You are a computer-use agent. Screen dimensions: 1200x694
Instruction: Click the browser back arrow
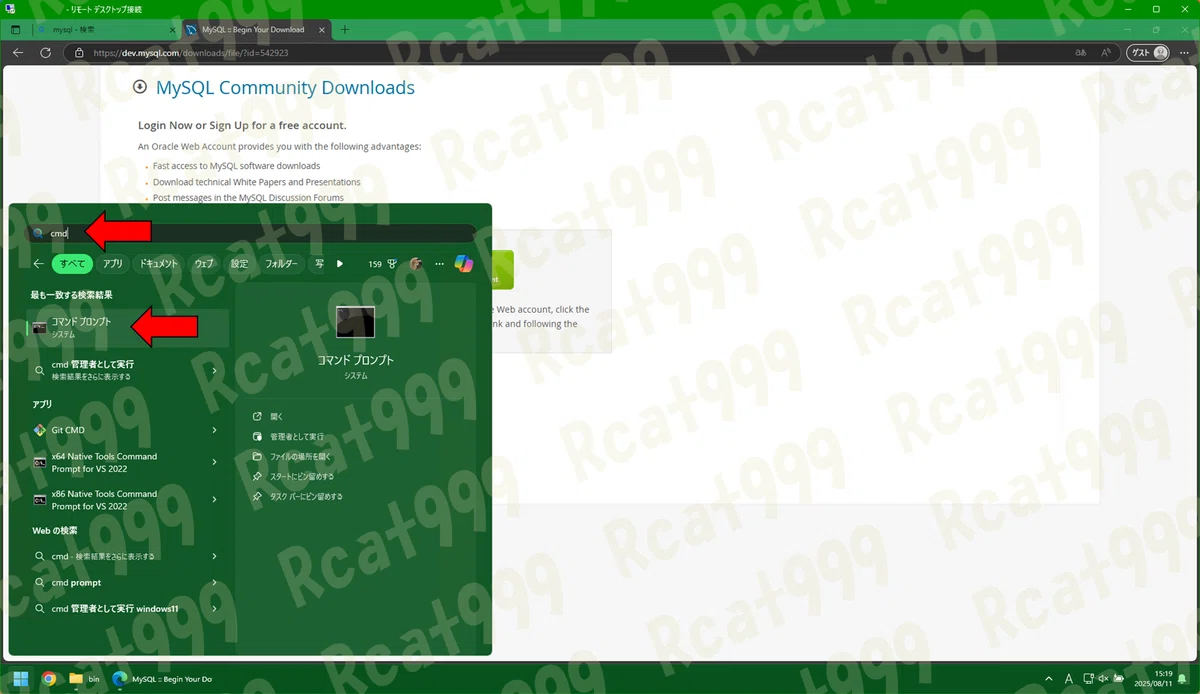[18, 53]
